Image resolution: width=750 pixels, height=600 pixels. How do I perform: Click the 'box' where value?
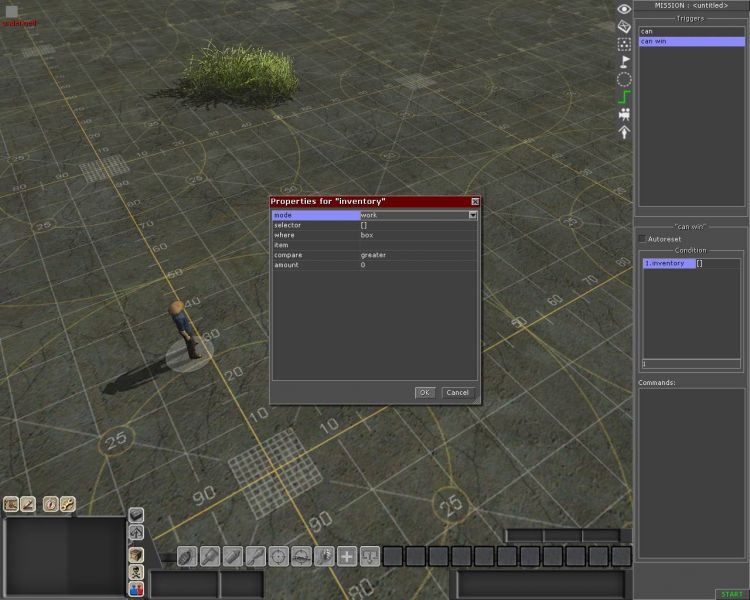[x=367, y=235]
